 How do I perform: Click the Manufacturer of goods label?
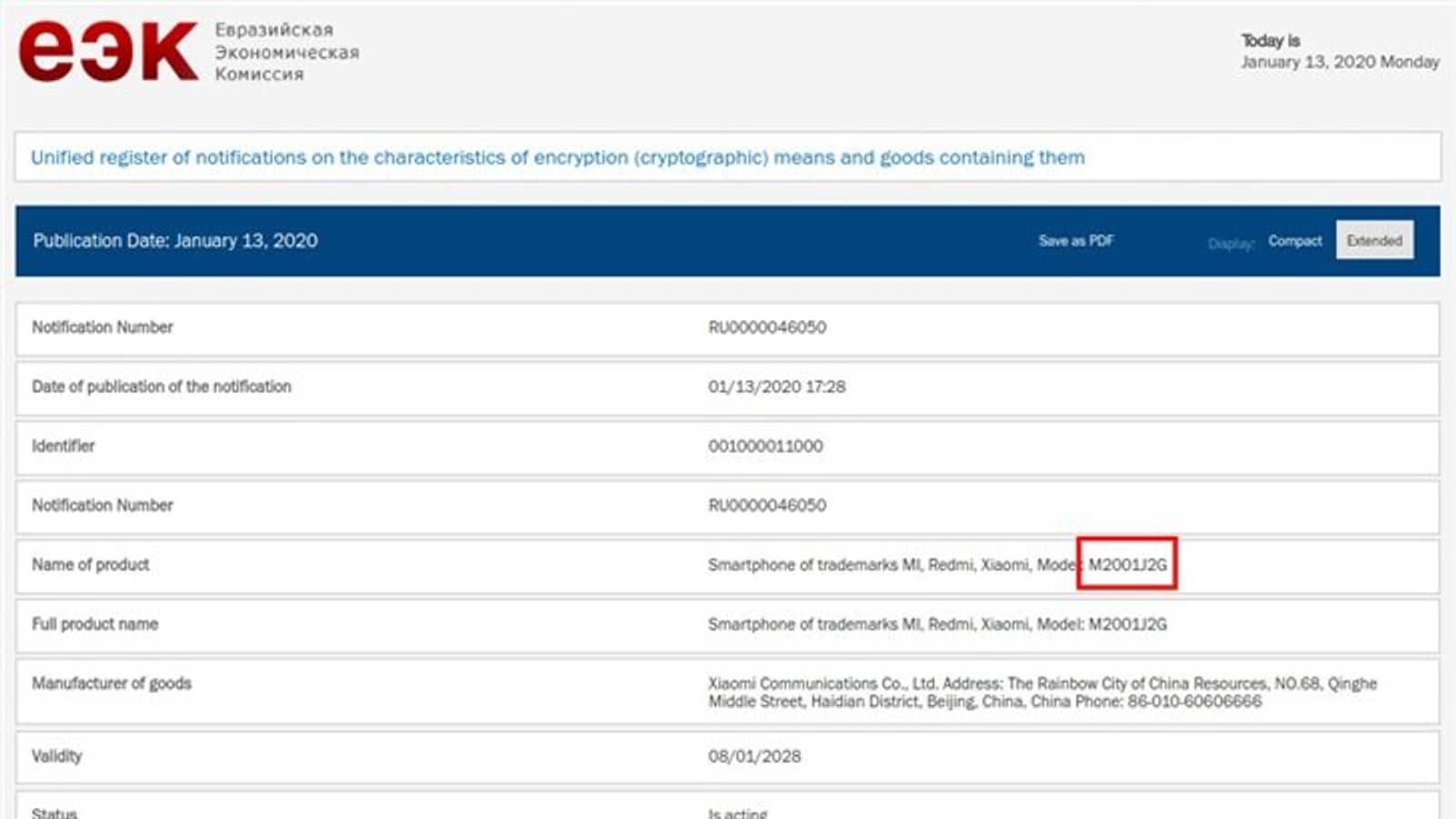111,683
